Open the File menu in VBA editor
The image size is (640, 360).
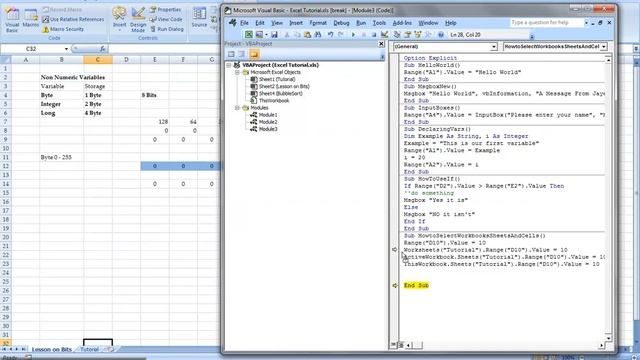[x=244, y=23]
